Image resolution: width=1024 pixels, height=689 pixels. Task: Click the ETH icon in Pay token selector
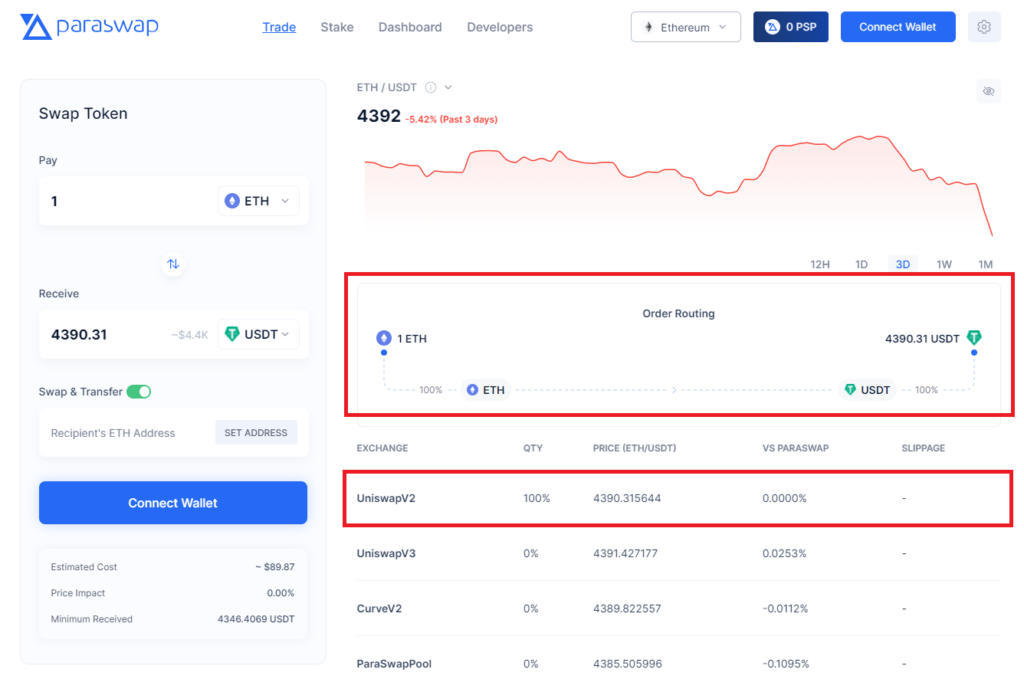pyautogui.click(x=232, y=201)
